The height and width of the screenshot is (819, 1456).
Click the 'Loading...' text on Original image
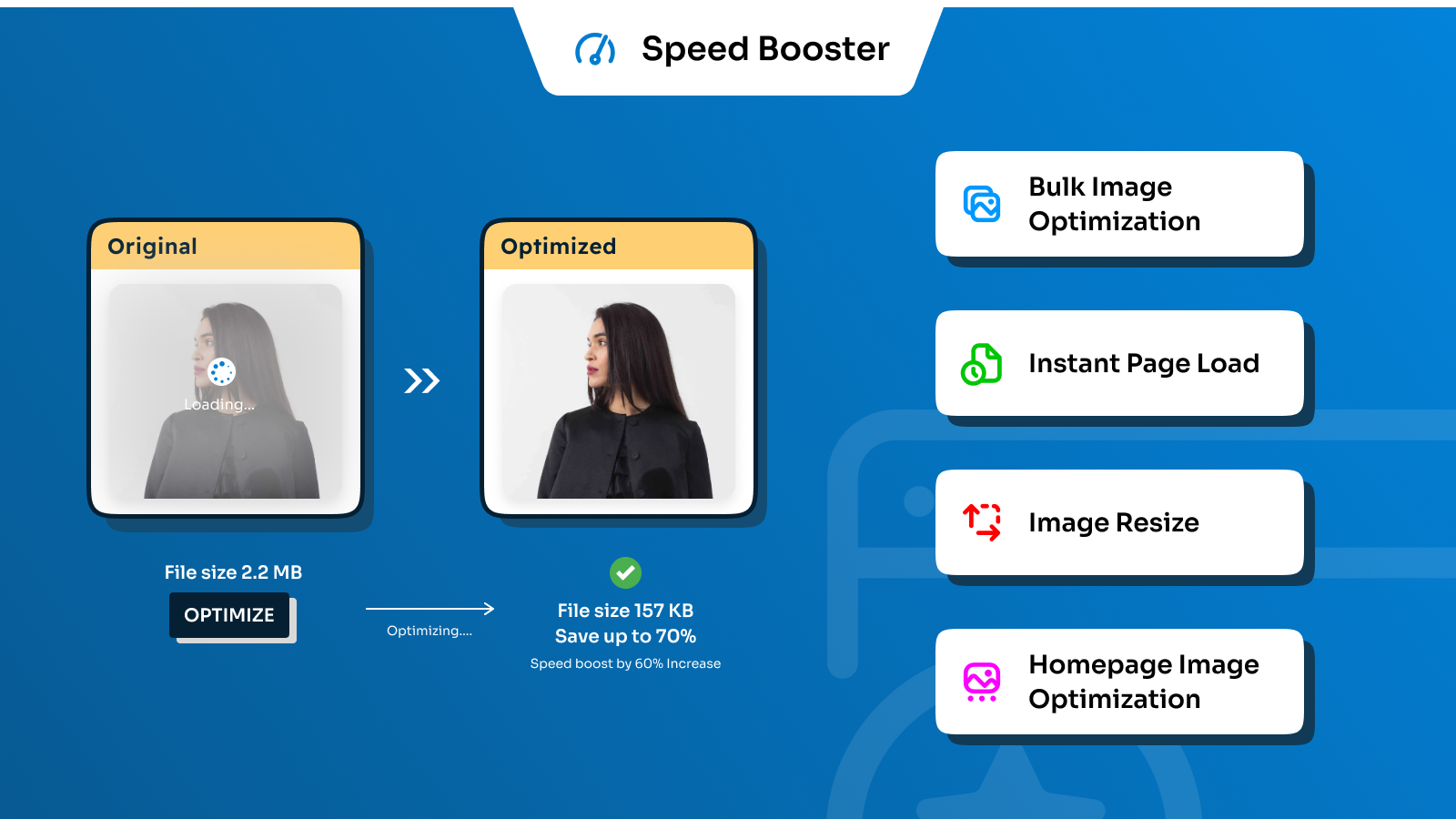click(219, 405)
